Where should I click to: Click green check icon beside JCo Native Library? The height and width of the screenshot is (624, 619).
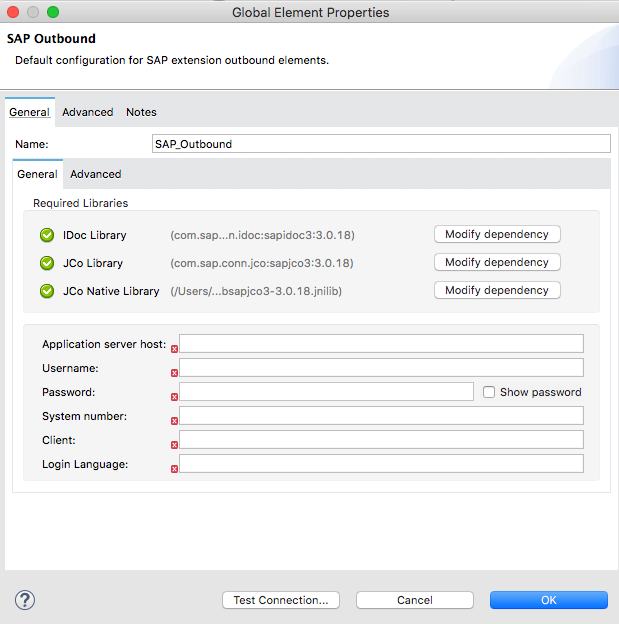click(46, 291)
